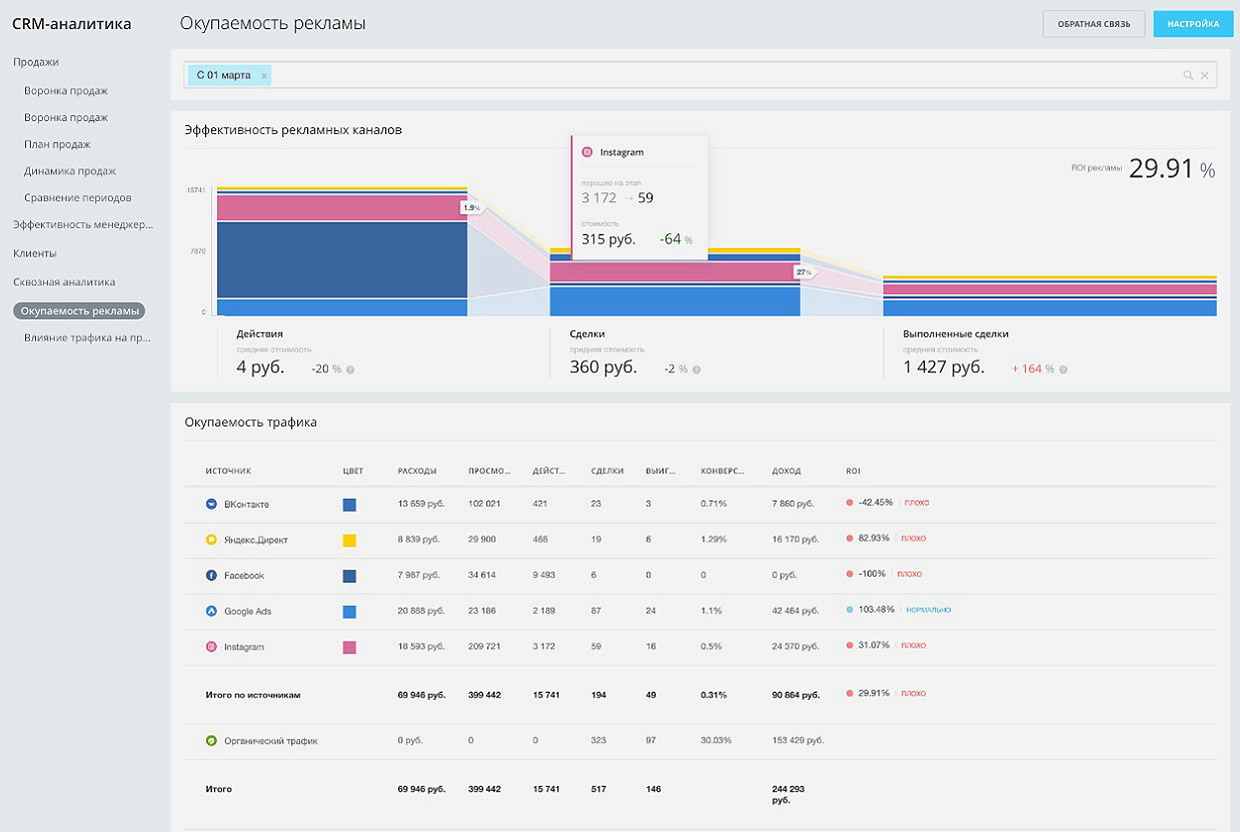The image size is (1240, 832).
Task: Expand the Продажи sidebar section
Action: [x=35, y=62]
